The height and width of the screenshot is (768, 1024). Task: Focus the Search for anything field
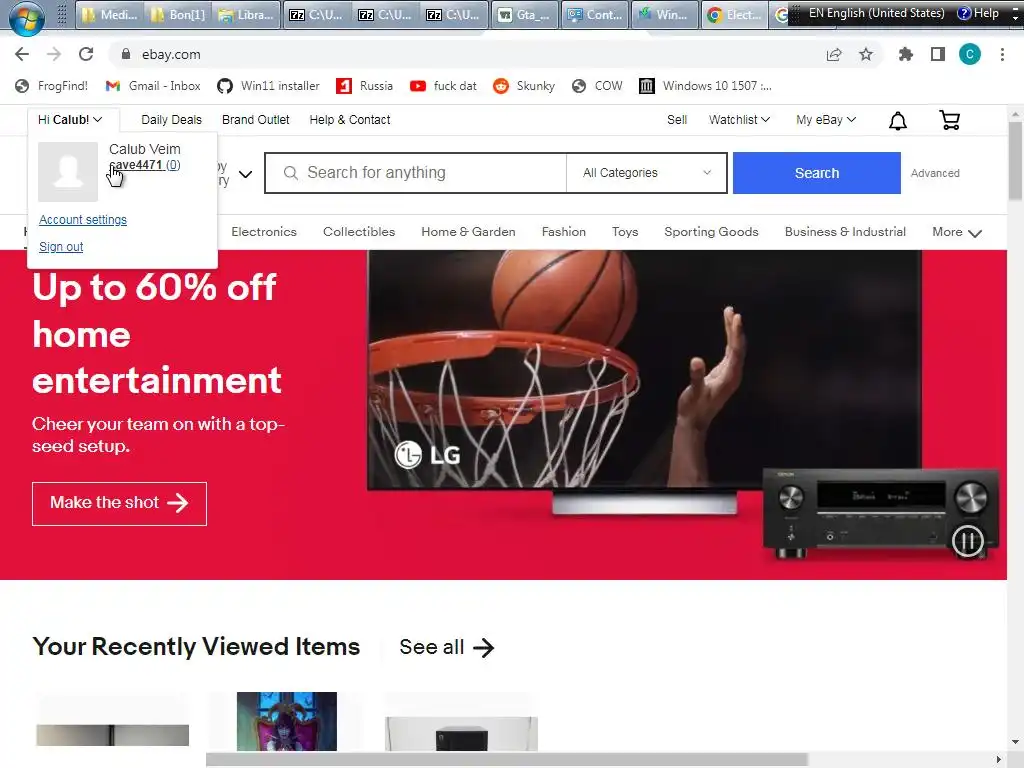pos(416,173)
